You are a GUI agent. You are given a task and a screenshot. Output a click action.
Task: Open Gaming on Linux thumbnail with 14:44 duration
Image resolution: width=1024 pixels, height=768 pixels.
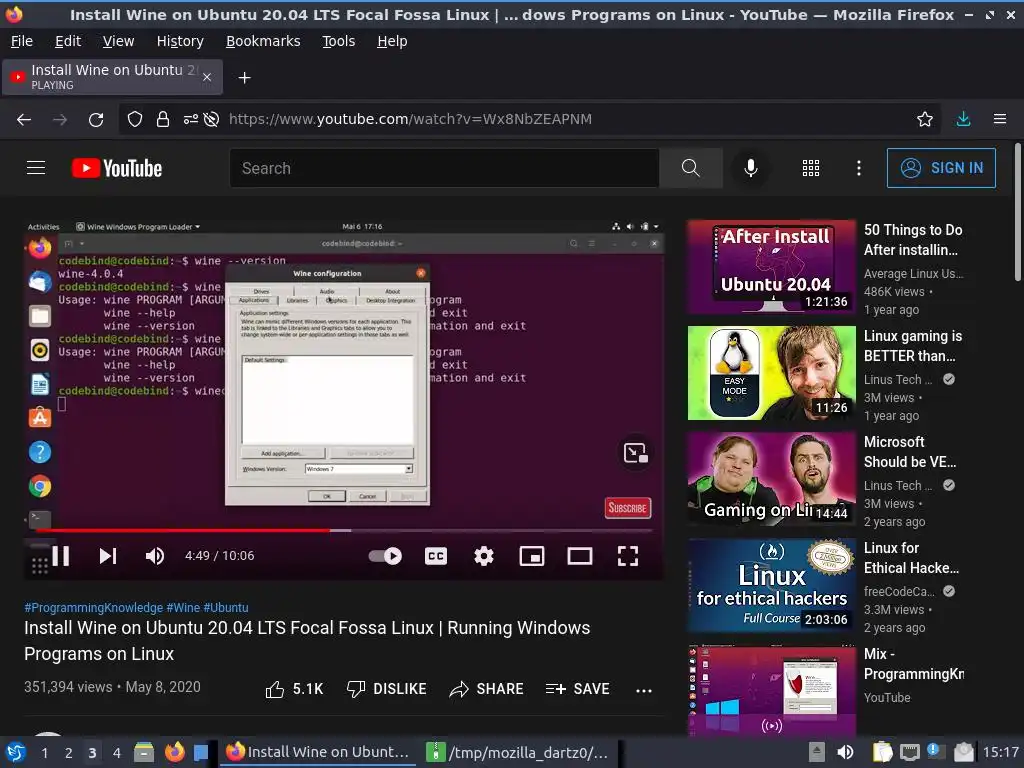click(x=771, y=479)
